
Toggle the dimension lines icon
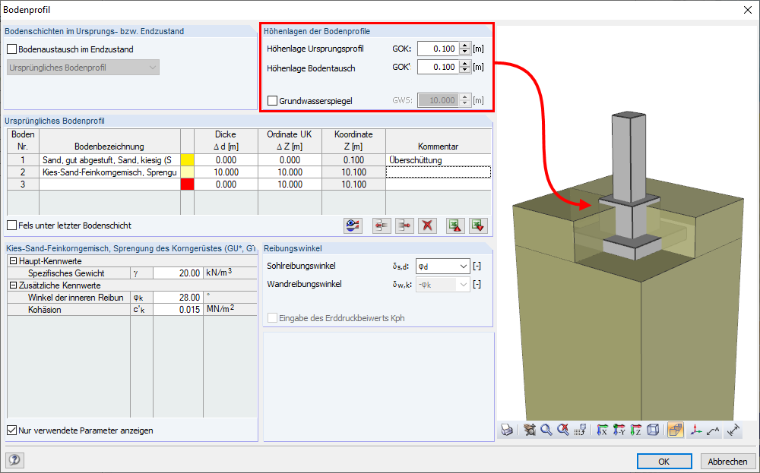[733, 429]
